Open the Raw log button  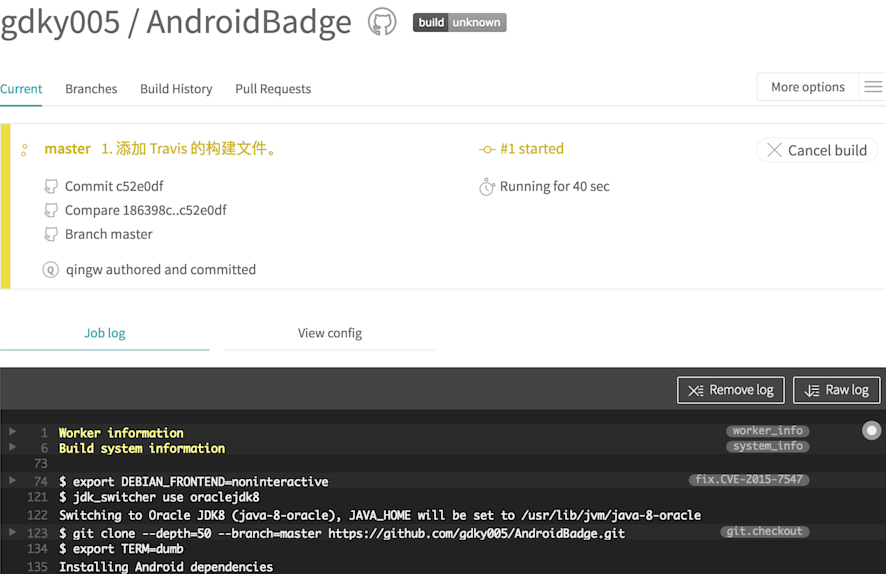pos(836,390)
